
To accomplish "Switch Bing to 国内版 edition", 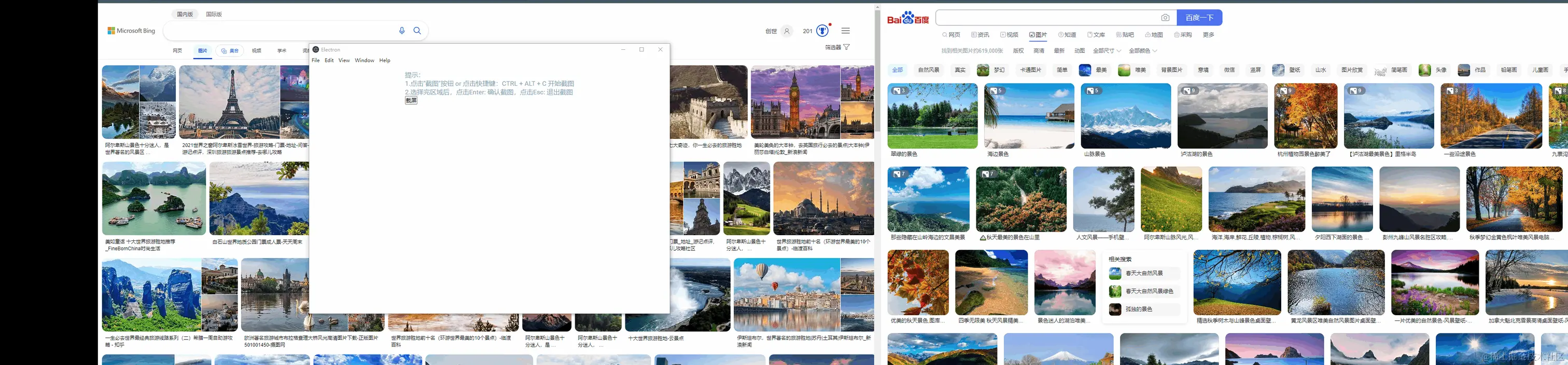I will tap(185, 14).
